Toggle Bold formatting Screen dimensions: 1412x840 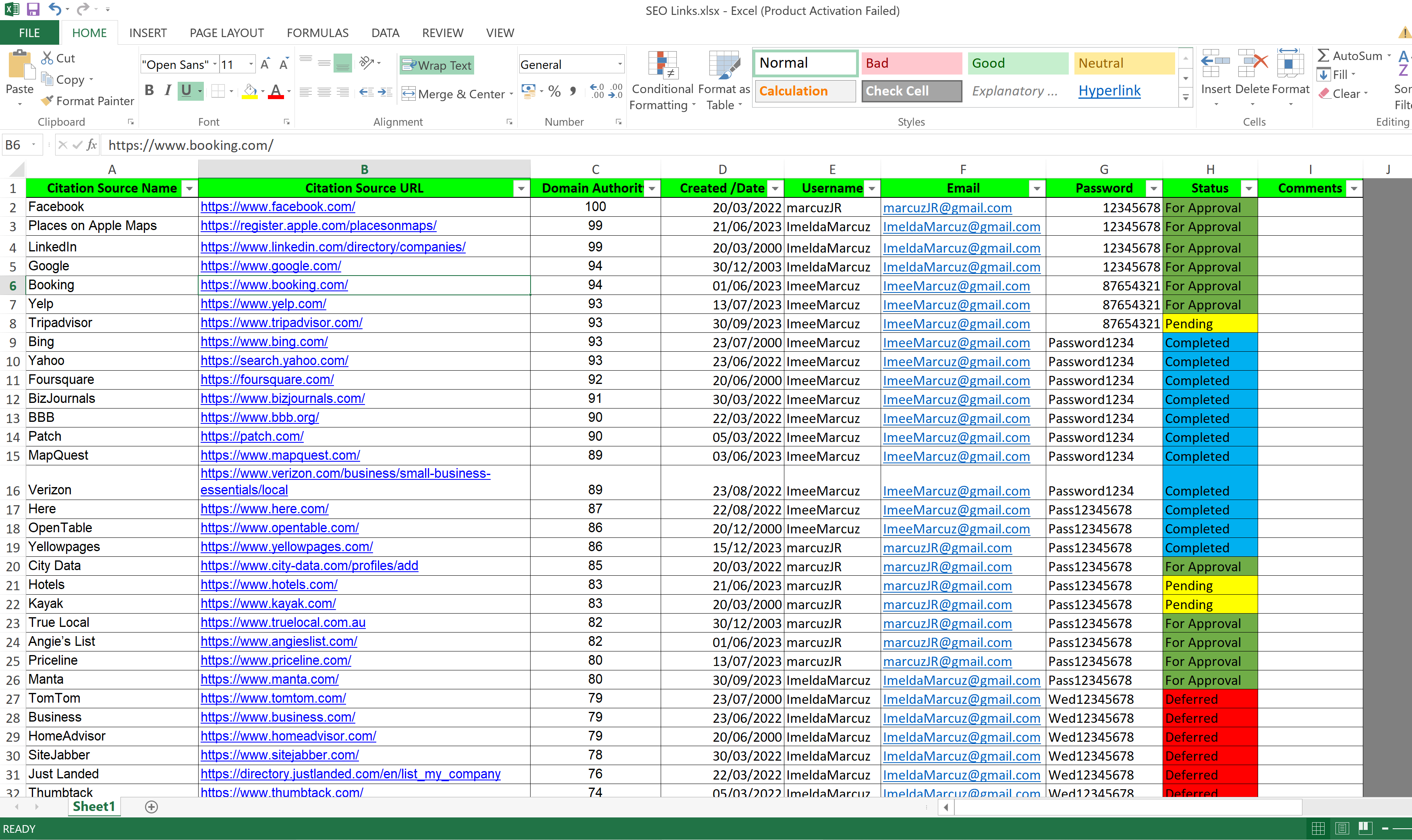pos(149,90)
